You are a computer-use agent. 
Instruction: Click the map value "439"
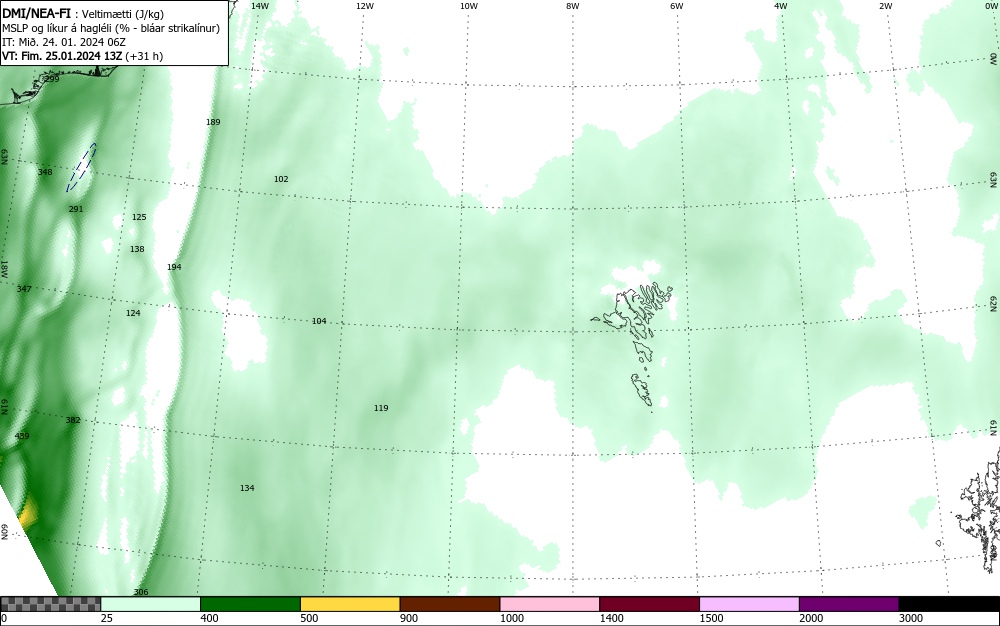[x=22, y=436]
